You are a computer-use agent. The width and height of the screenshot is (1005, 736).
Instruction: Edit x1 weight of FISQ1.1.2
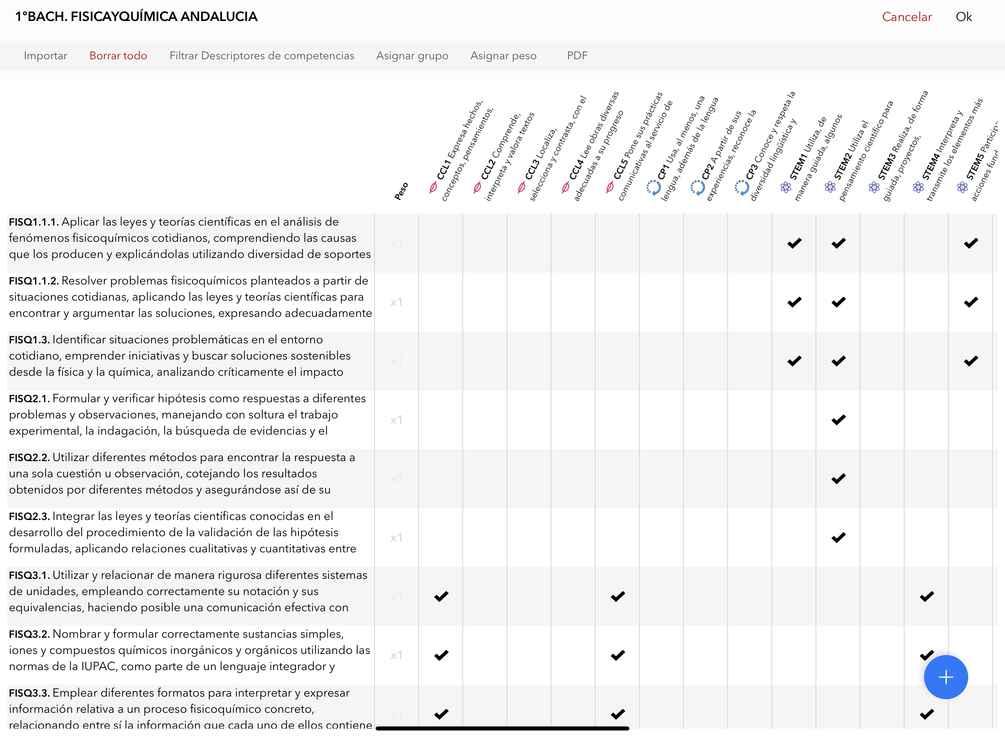(x=397, y=302)
